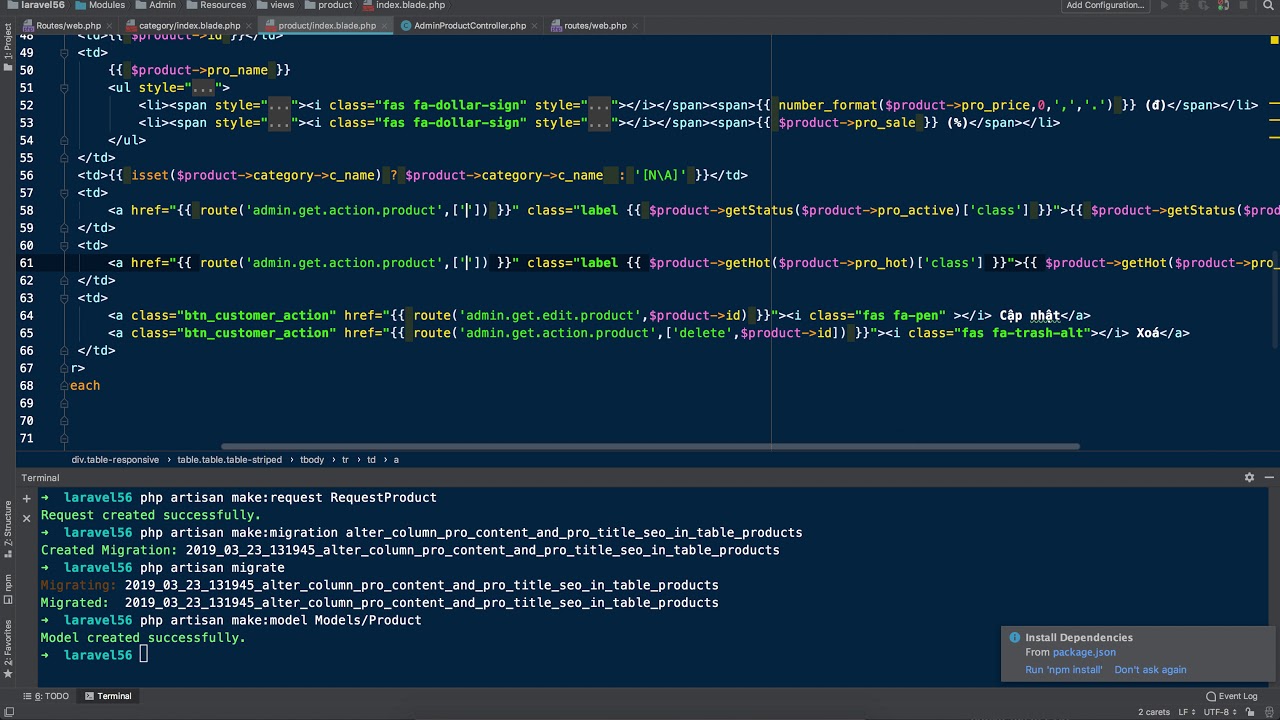The height and width of the screenshot is (720, 1280).
Task: Open the Favorites tool window
Action: (x=8, y=648)
